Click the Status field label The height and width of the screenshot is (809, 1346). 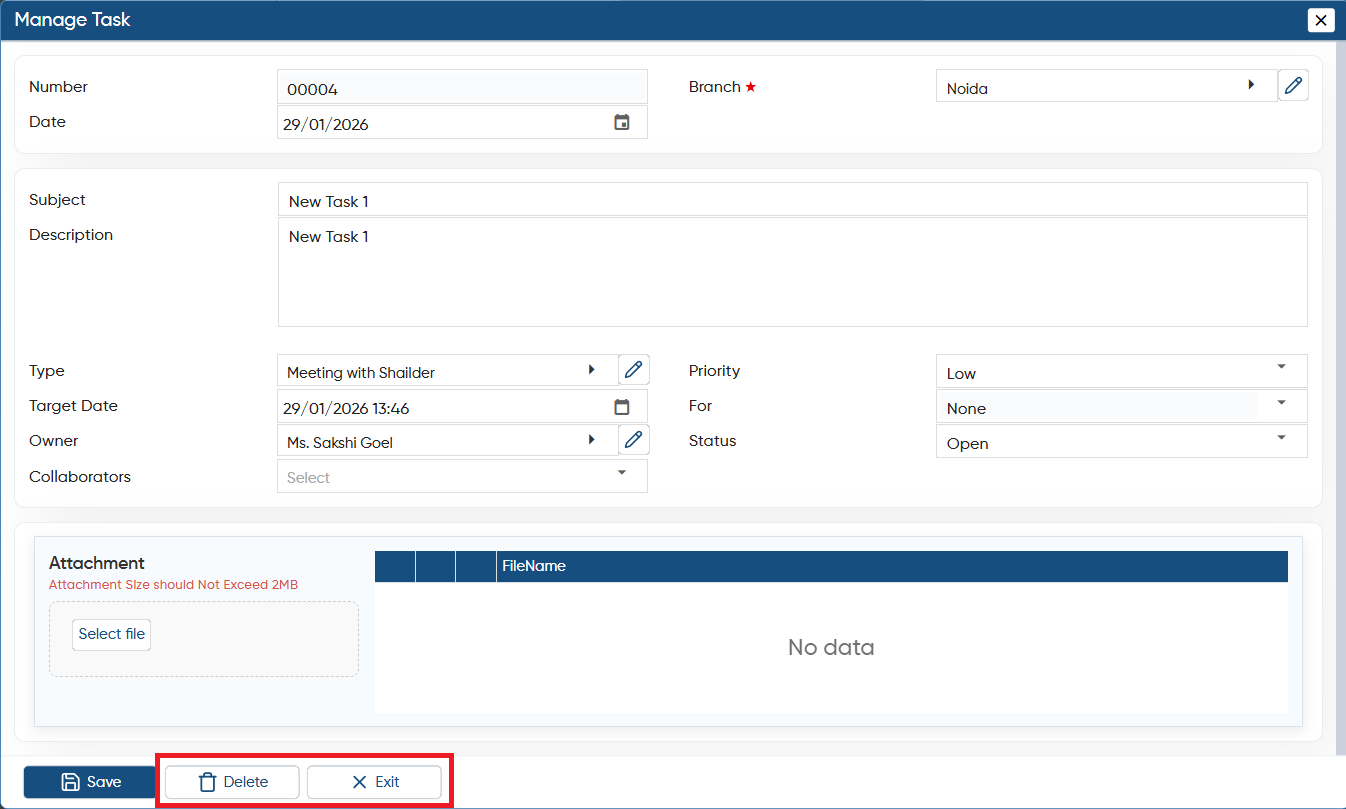tap(712, 441)
